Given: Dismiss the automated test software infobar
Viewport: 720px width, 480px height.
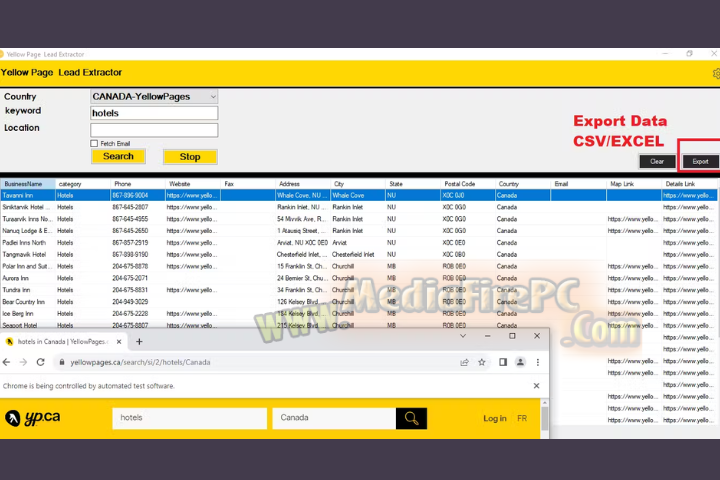Looking at the screenshot, I should point(536,386).
